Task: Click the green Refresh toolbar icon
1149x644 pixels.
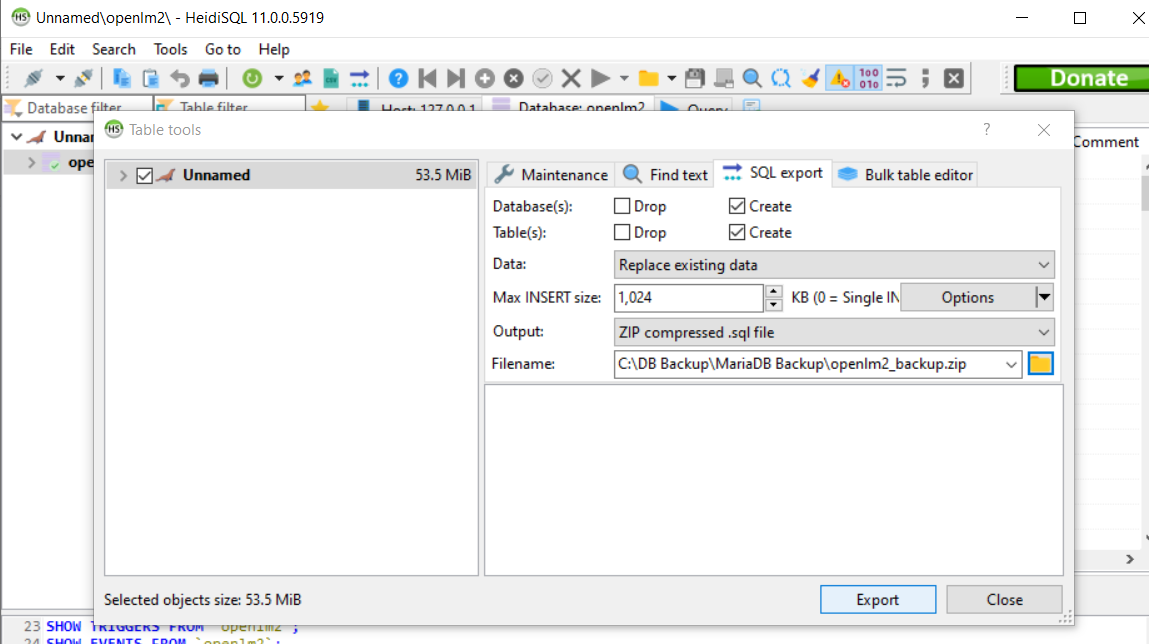Action: (x=252, y=78)
